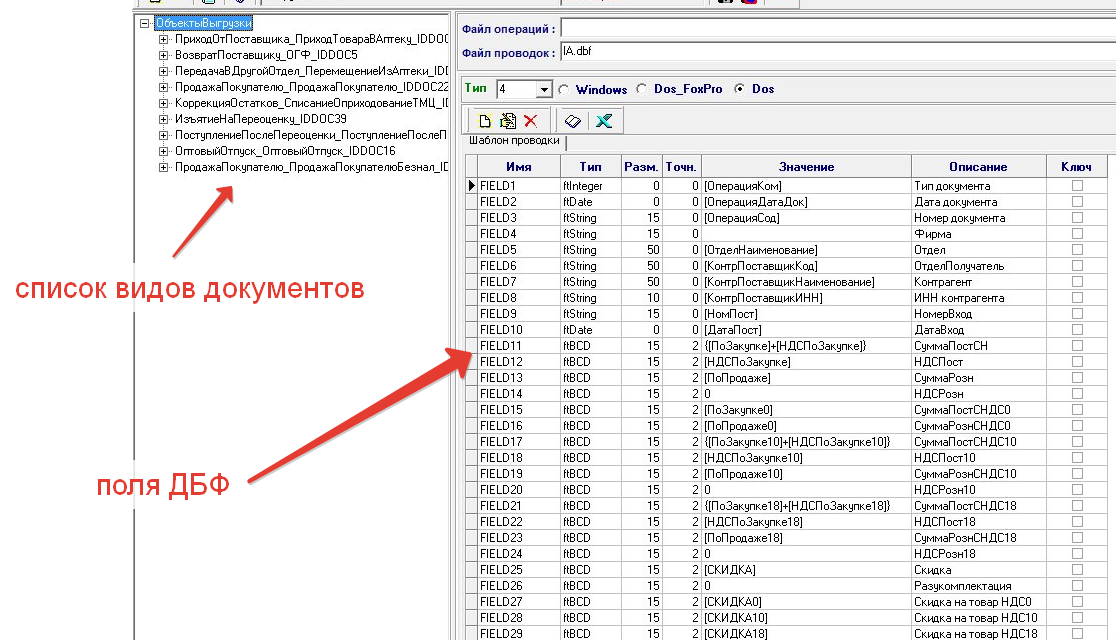The image size is (1116, 640).
Task: Expand the ВозвратПоставщику_ОГФ_IDDOC5 tree node
Action: click(164, 55)
